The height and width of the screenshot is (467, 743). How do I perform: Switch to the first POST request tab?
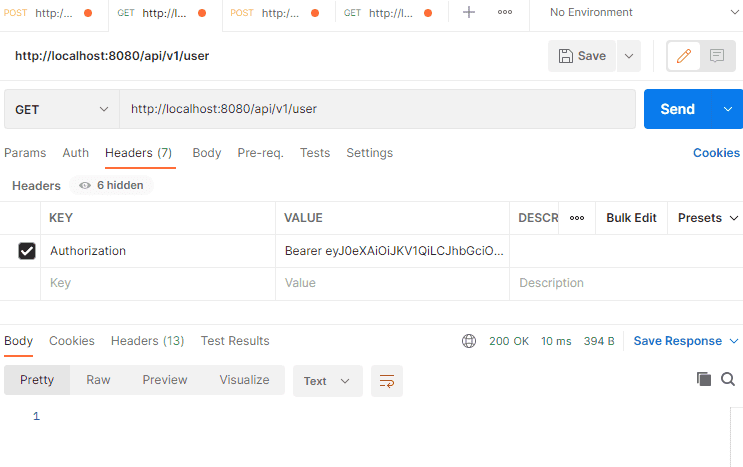pyautogui.click(x=48, y=13)
